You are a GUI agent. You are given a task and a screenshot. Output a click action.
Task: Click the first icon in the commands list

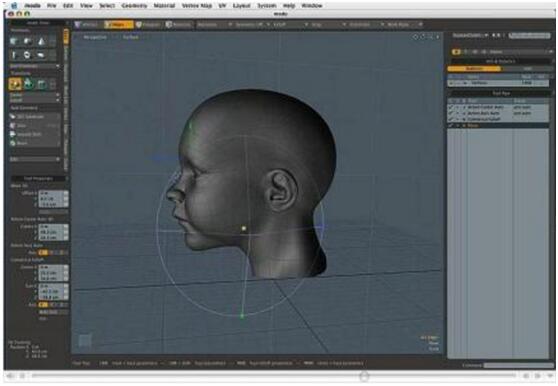(x=13, y=116)
